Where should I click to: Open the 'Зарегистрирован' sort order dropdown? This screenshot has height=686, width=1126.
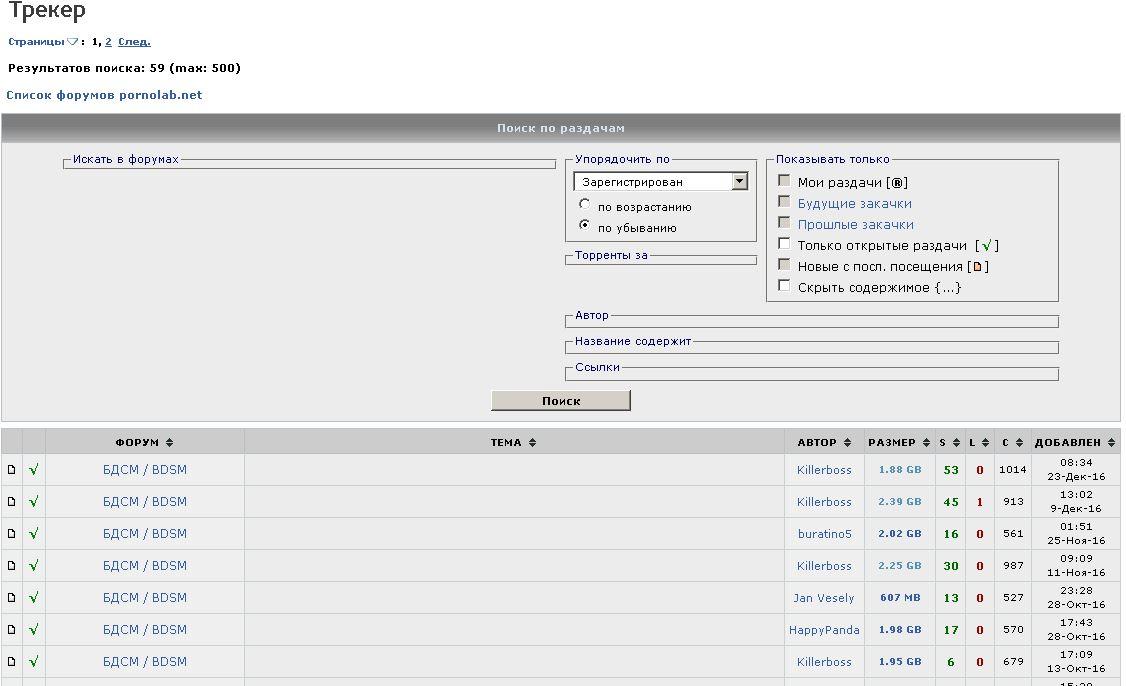point(739,182)
